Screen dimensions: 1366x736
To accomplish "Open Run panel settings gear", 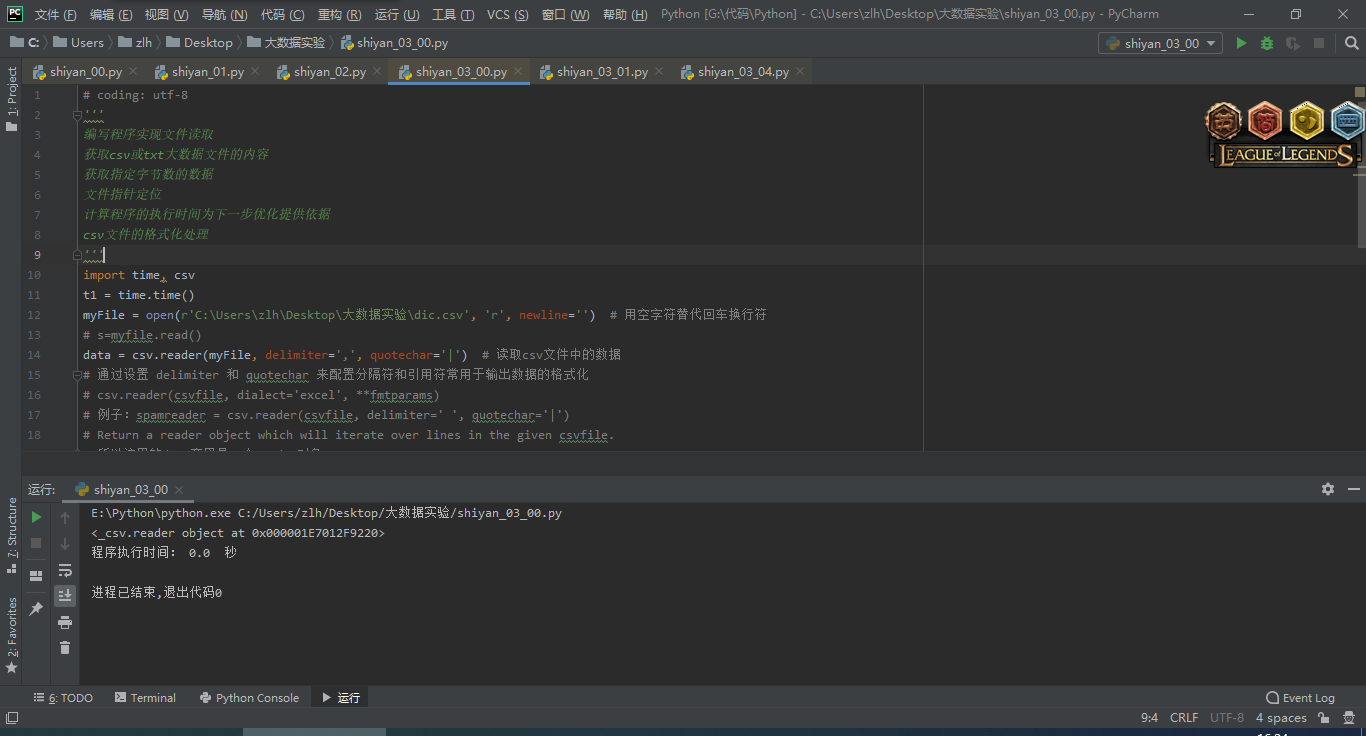I will click(1327, 489).
